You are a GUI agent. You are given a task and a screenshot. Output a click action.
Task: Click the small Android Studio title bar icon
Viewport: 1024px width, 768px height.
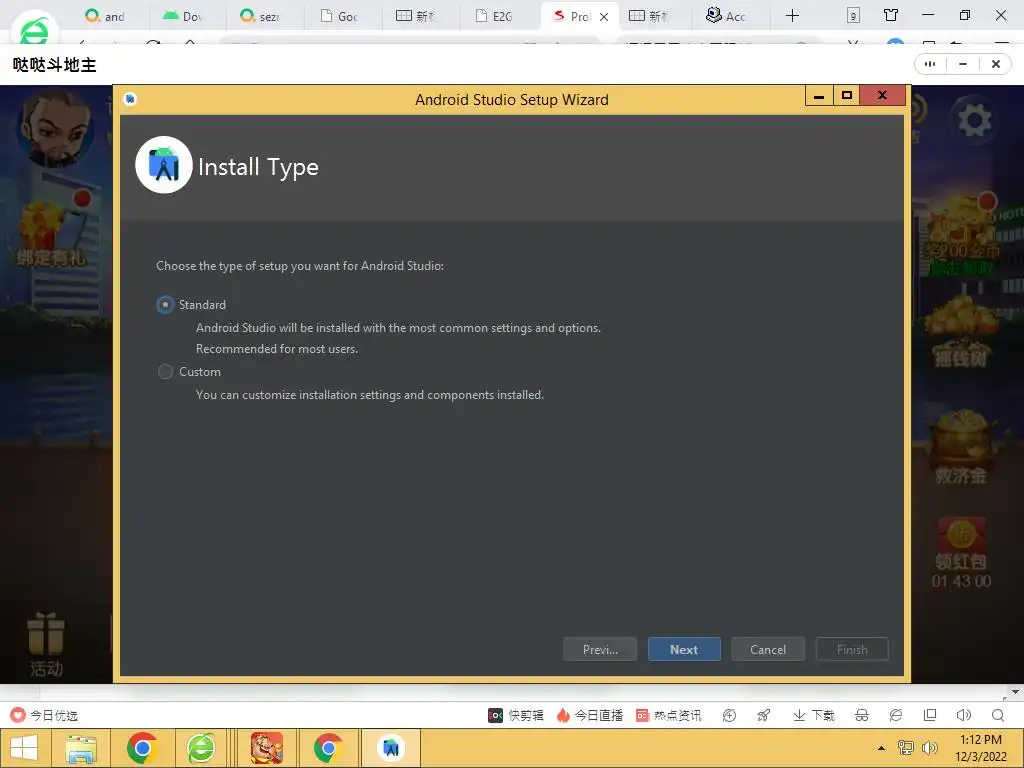130,99
